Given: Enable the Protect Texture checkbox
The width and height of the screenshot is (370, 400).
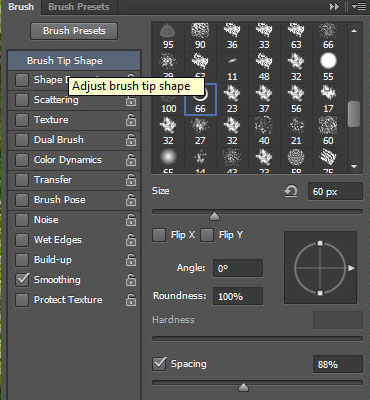Looking at the screenshot, I should click(x=22, y=300).
